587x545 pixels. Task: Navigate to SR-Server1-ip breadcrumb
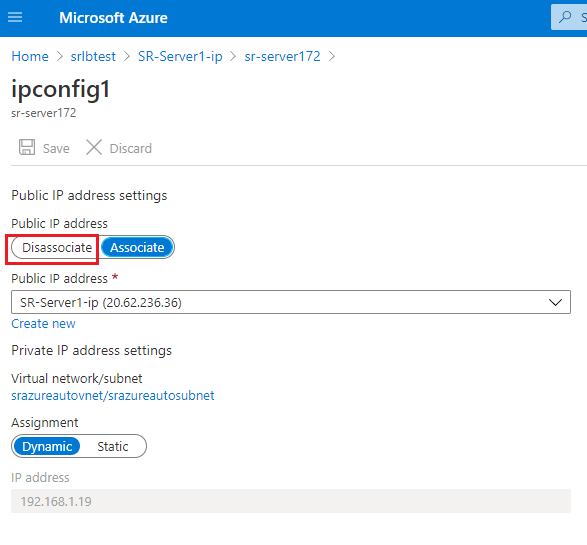click(180, 57)
